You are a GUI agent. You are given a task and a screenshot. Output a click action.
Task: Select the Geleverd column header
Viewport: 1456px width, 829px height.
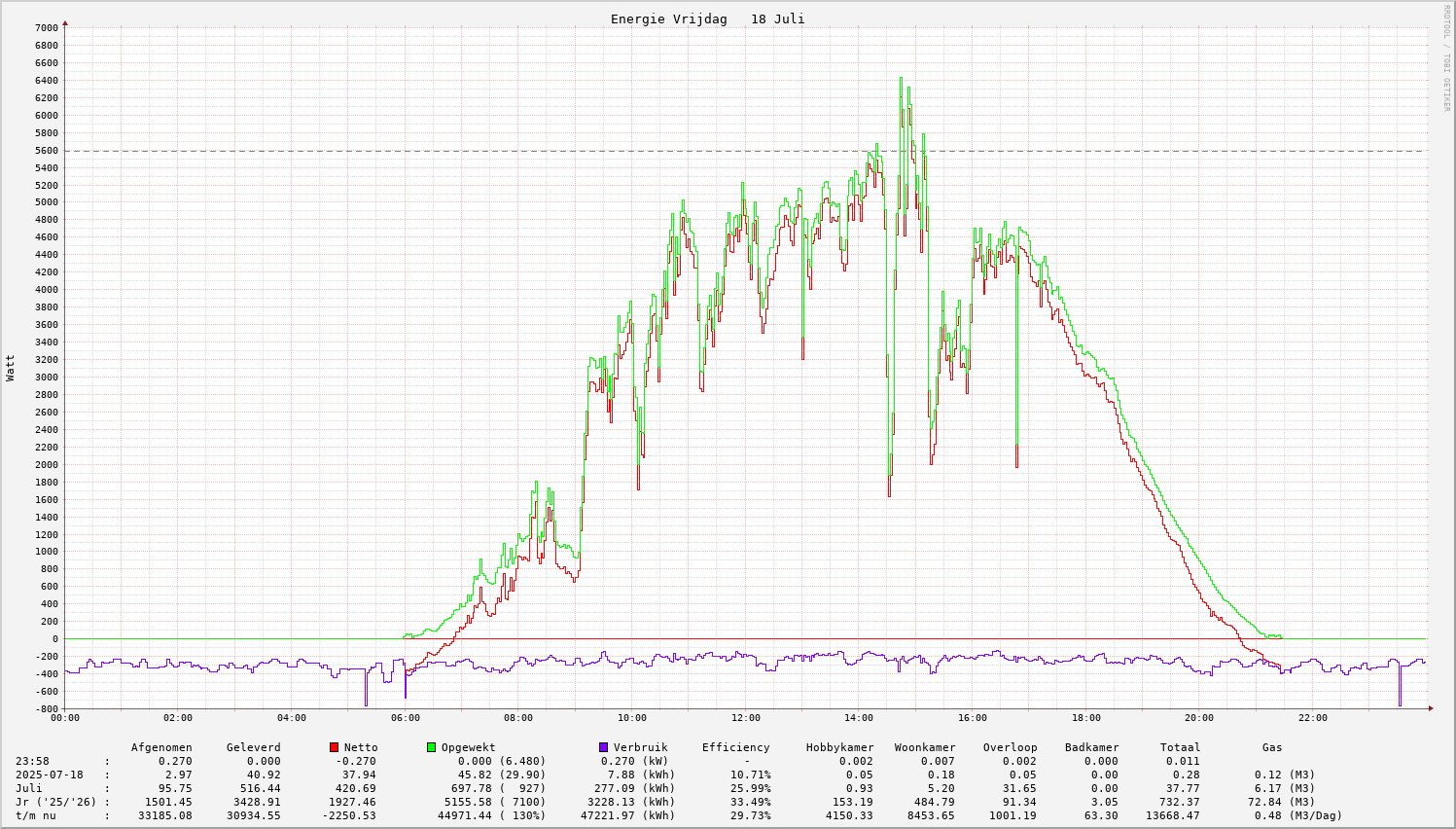[x=253, y=747]
